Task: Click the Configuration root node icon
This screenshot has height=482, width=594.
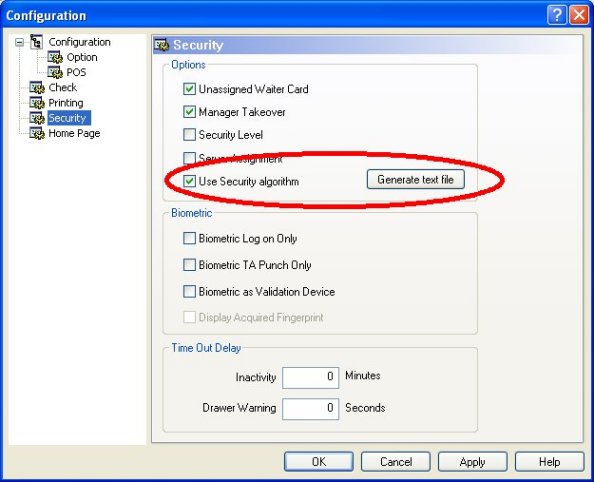Action: pos(36,42)
